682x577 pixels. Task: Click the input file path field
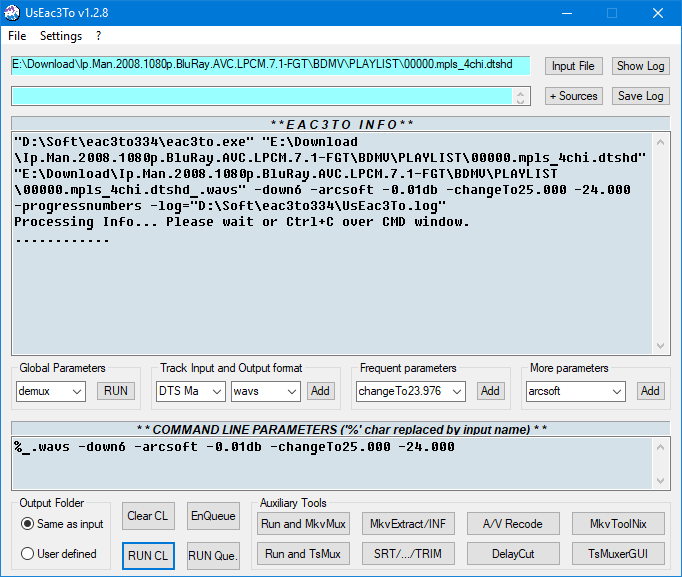pyautogui.click(x=271, y=65)
